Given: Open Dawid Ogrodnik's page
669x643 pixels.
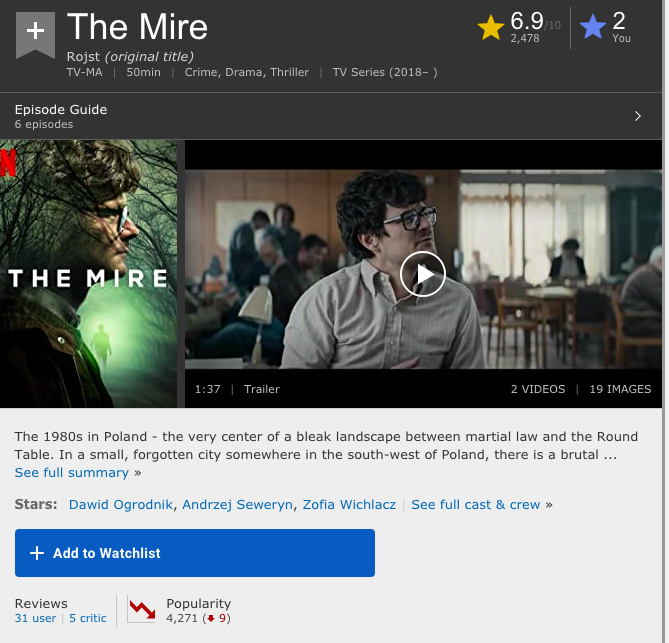Looking at the screenshot, I should [121, 505].
